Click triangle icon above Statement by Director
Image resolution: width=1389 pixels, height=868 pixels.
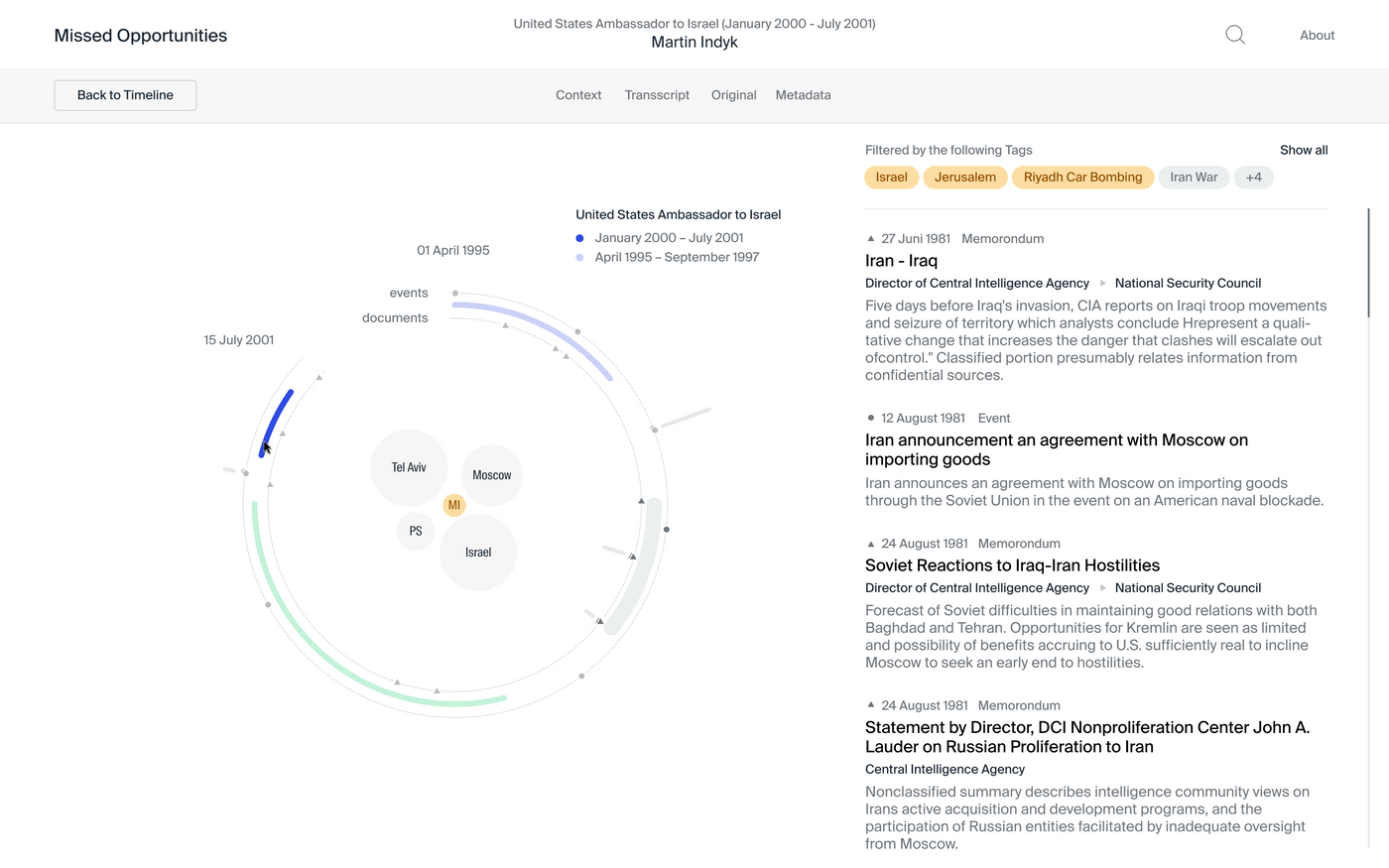point(871,705)
